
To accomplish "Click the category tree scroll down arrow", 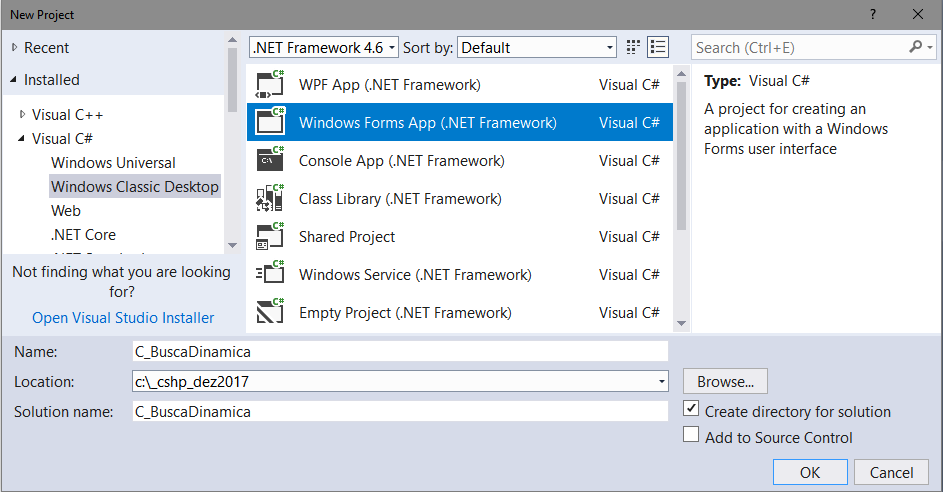I will 233,245.
